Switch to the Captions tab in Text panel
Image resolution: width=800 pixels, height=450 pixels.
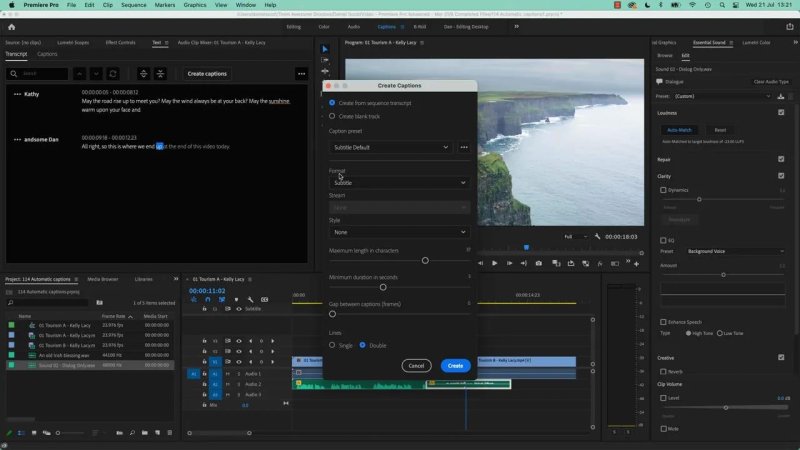[x=47, y=54]
